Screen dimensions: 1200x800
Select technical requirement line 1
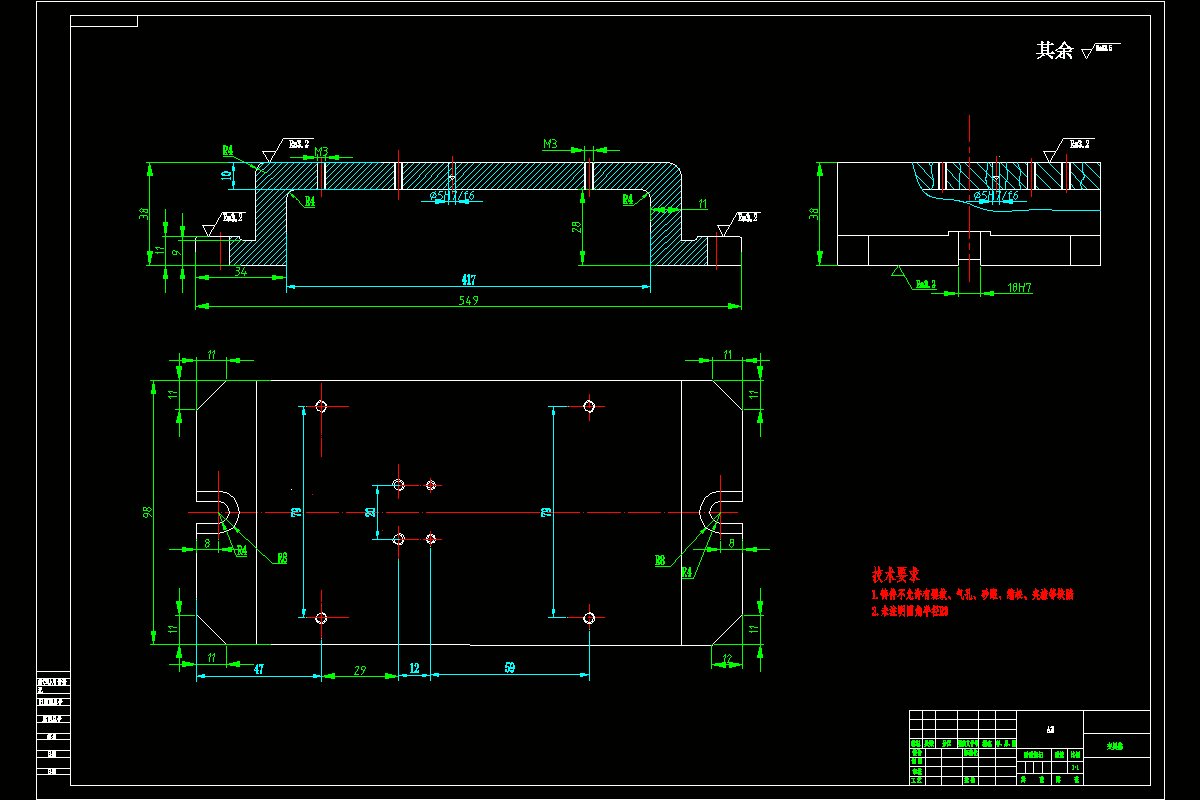click(x=973, y=594)
